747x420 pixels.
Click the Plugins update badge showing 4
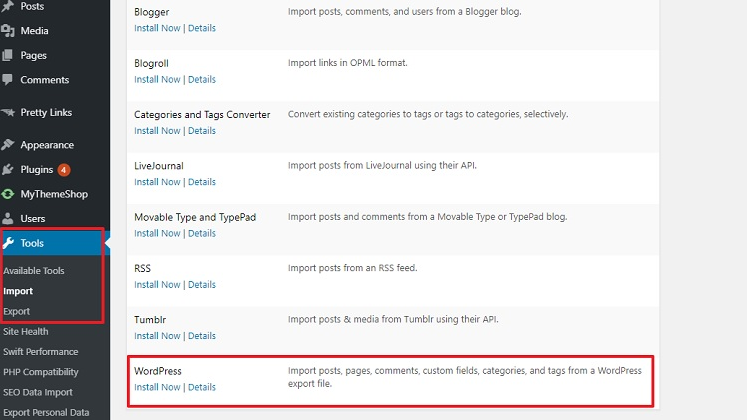(63, 170)
